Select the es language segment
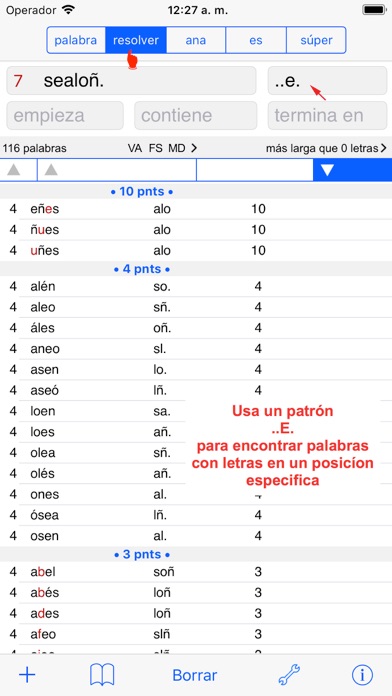Image resolution: width=392 pixels, height=696 pixels. (x=256, y=40)
